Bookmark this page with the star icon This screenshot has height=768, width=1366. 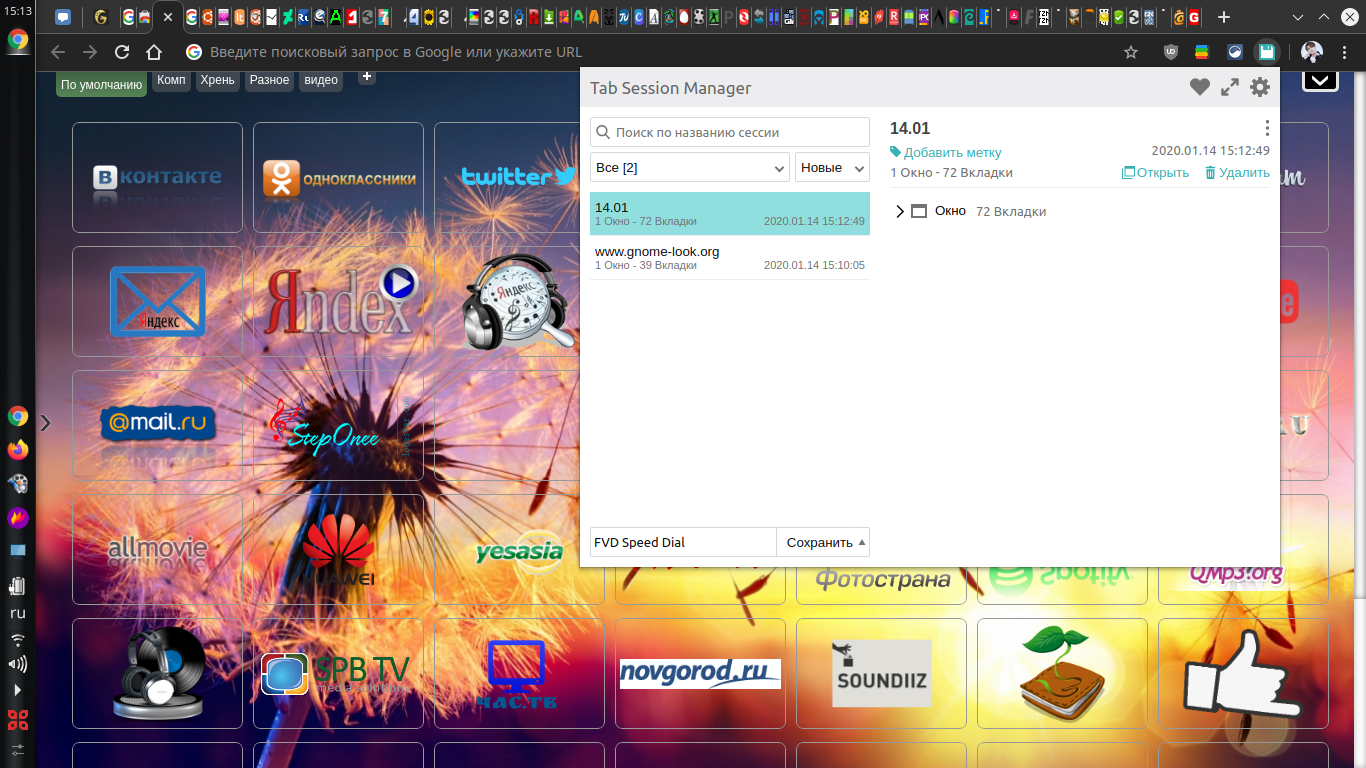pos(1131,52)
